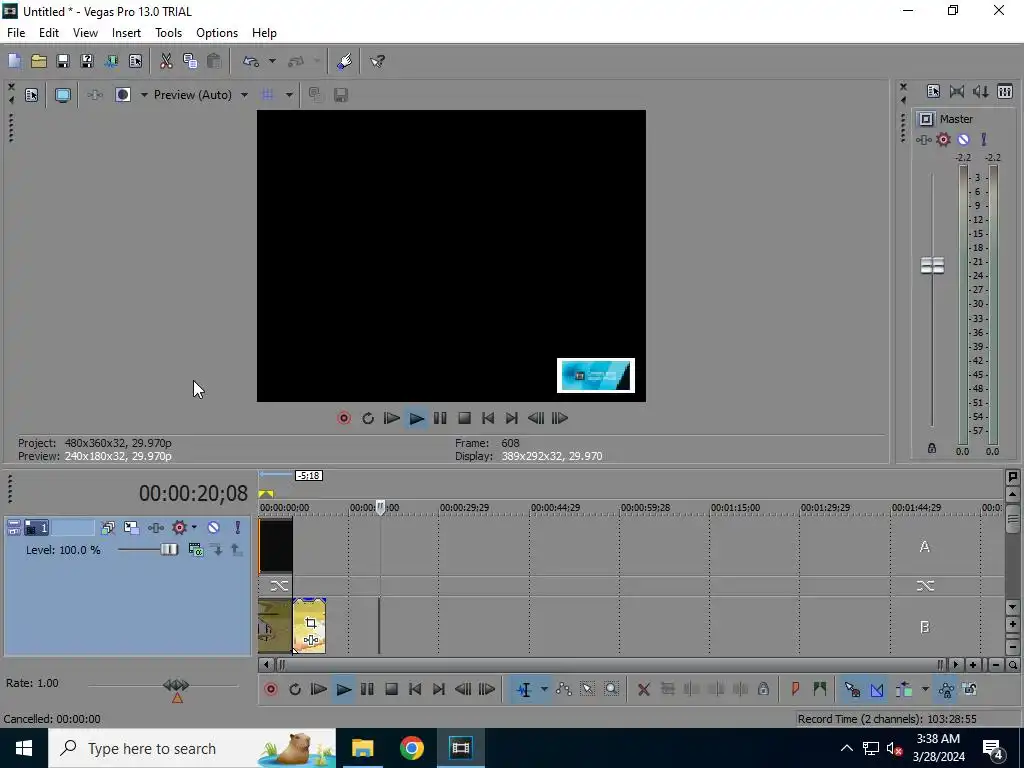Open Track FX red gear on track 1
The height and width of the screenshot is (768, 1024).
point(179,528)
